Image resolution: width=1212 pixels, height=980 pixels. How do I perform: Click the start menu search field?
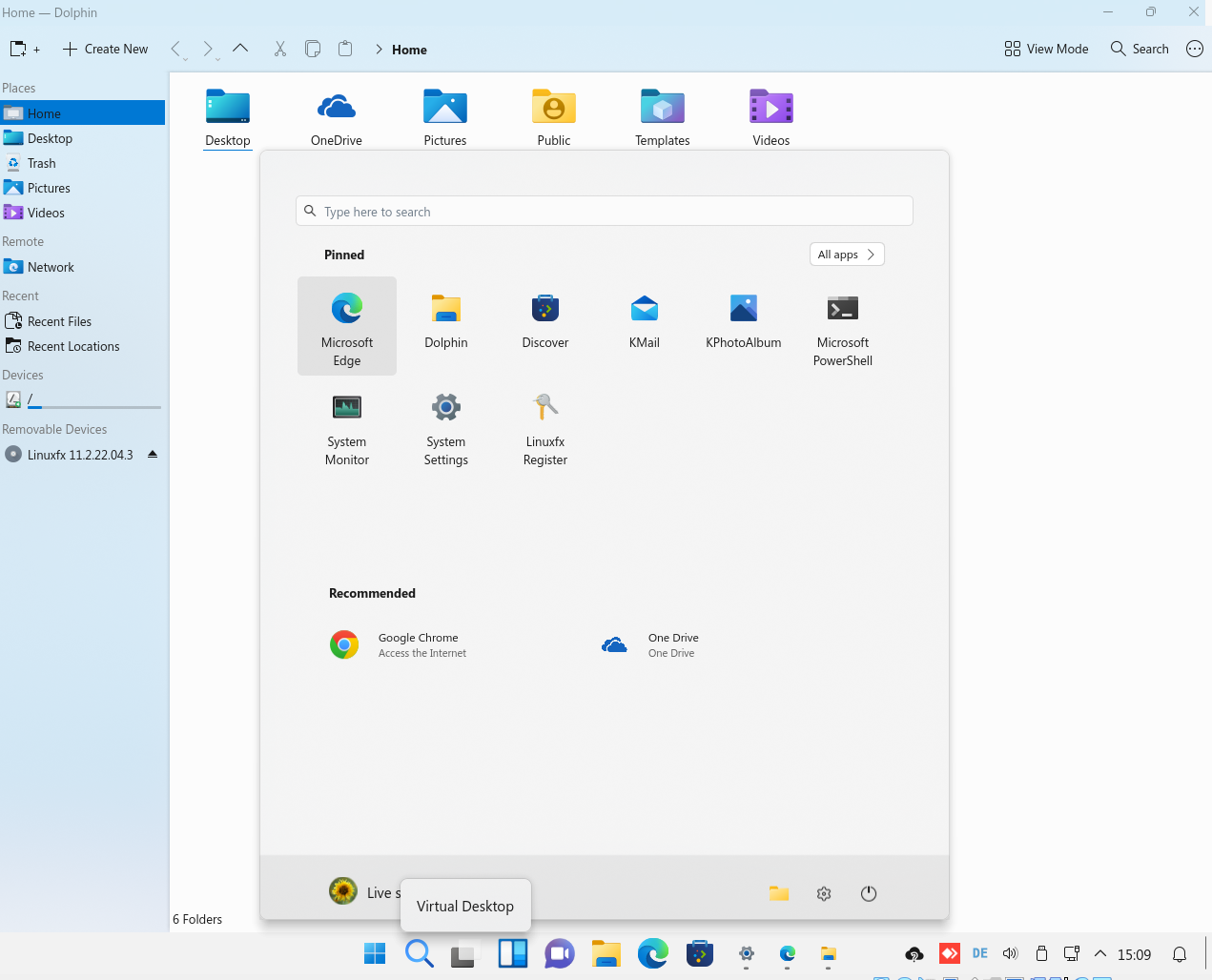pos(605,211)
